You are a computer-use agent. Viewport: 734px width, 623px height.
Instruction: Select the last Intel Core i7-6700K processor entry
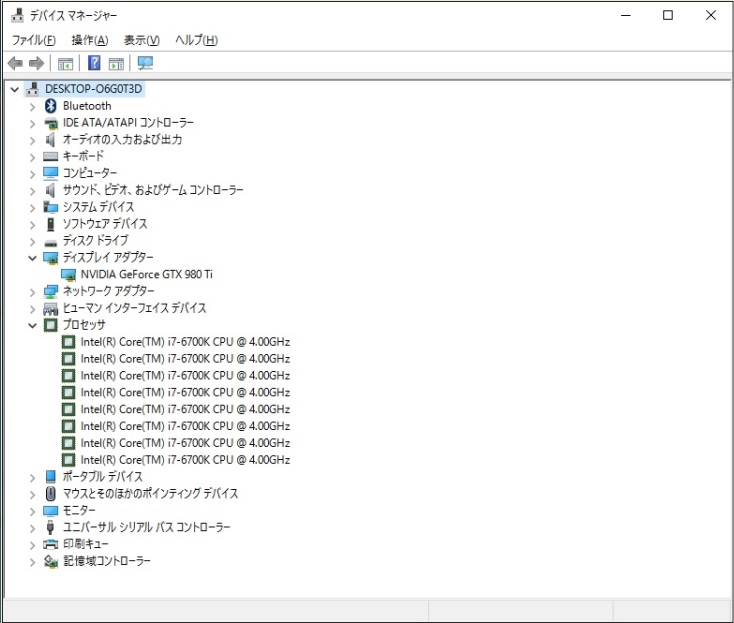pos(185,460)
